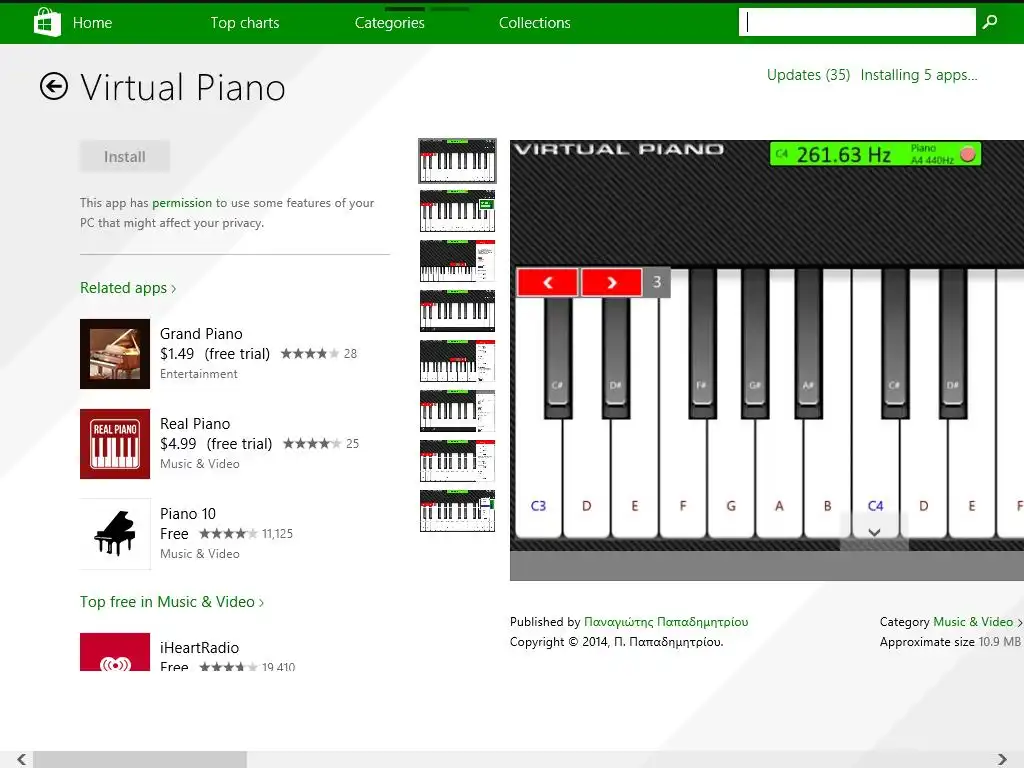Open the publisher Παναγιώτης Παπαδημητρίου link

[666, 622]
